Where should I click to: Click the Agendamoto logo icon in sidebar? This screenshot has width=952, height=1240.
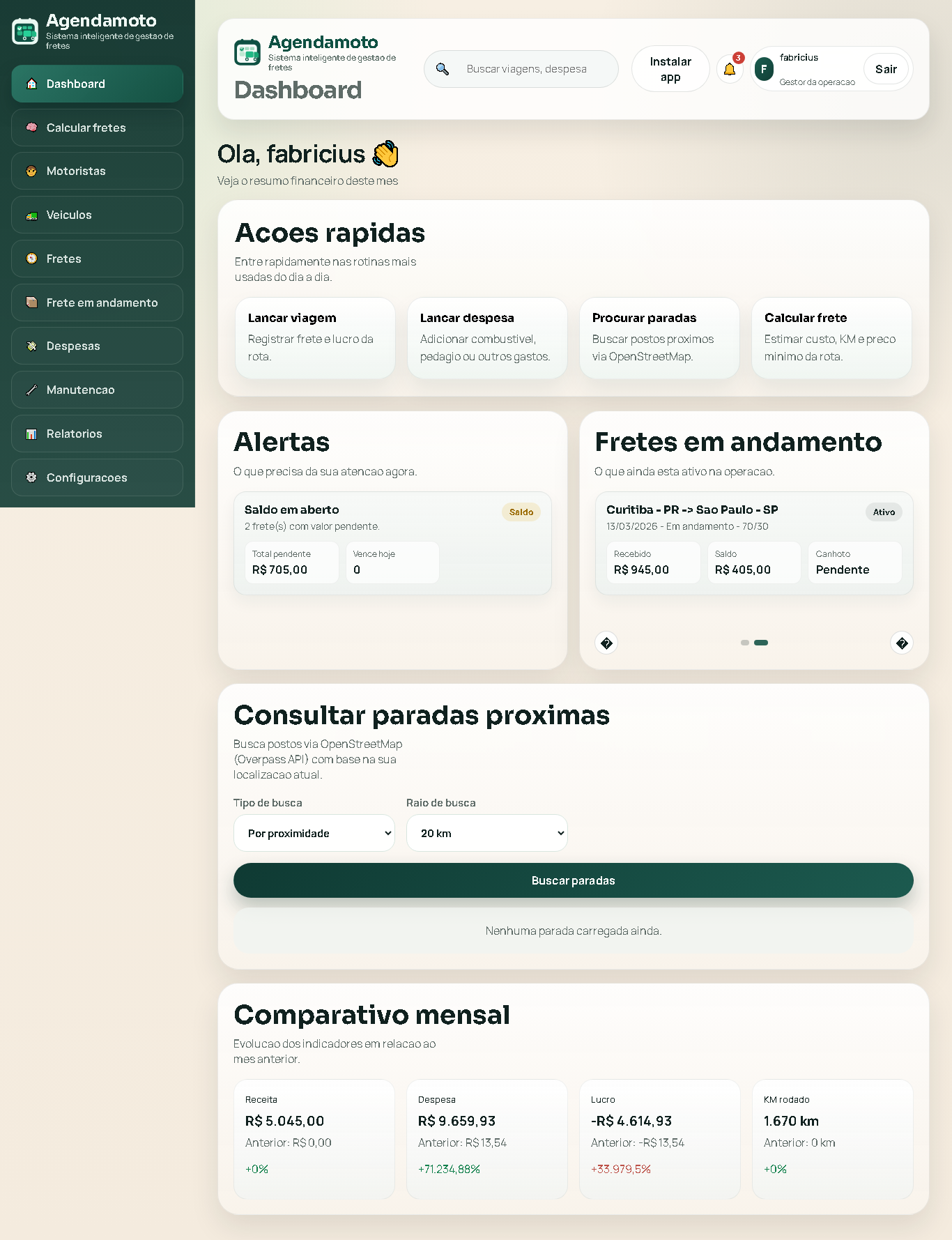coord(25,31)
